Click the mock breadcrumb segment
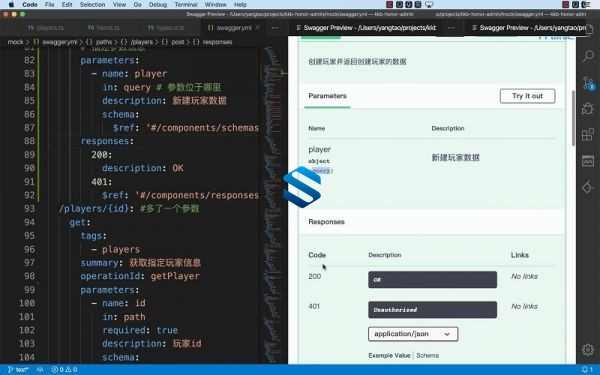The height and width of the screenshot is (375, 600). point(15,42)
